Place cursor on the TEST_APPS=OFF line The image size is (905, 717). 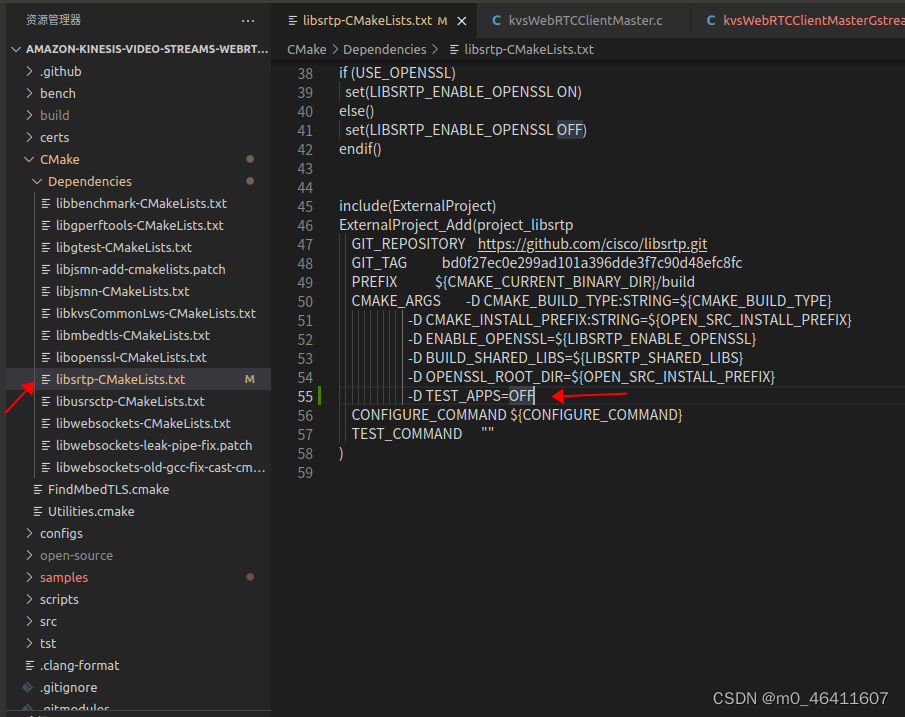click(x=472, y=396)
